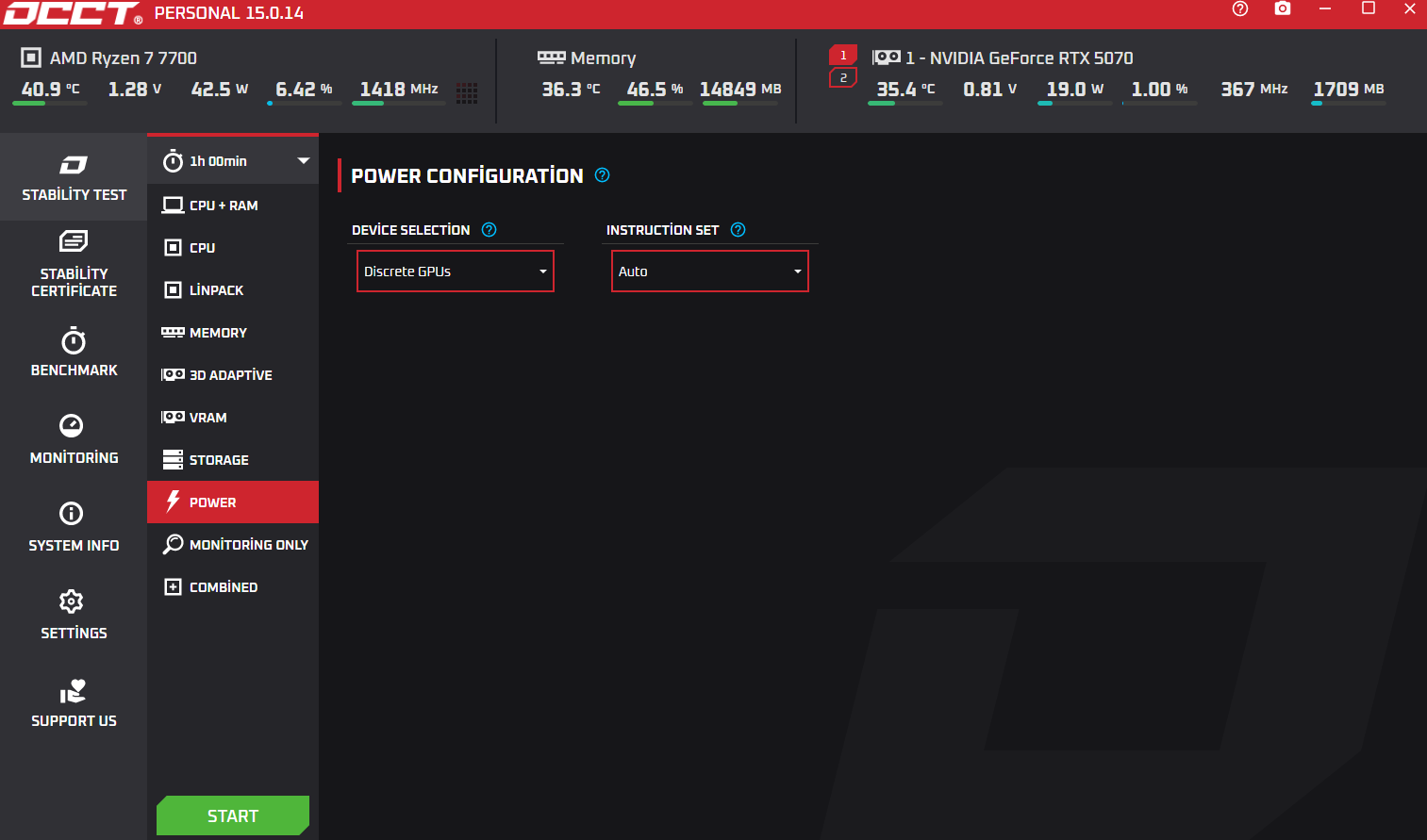Viewport: 1427px width, 840px height.
Task: Start the power test
Action: click(x=233, y=815)
